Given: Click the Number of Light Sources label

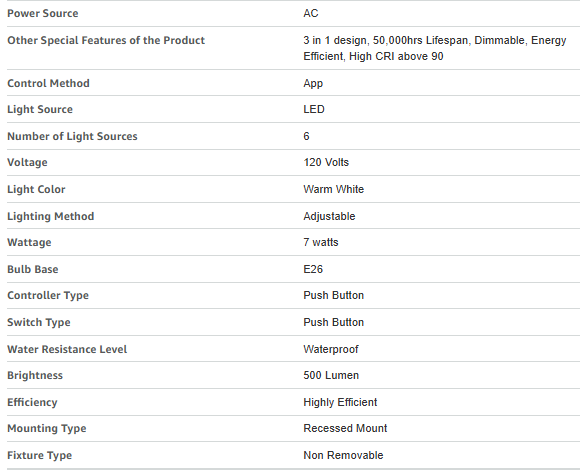Looking at the screenshot, I should click(x=72, y=137).
